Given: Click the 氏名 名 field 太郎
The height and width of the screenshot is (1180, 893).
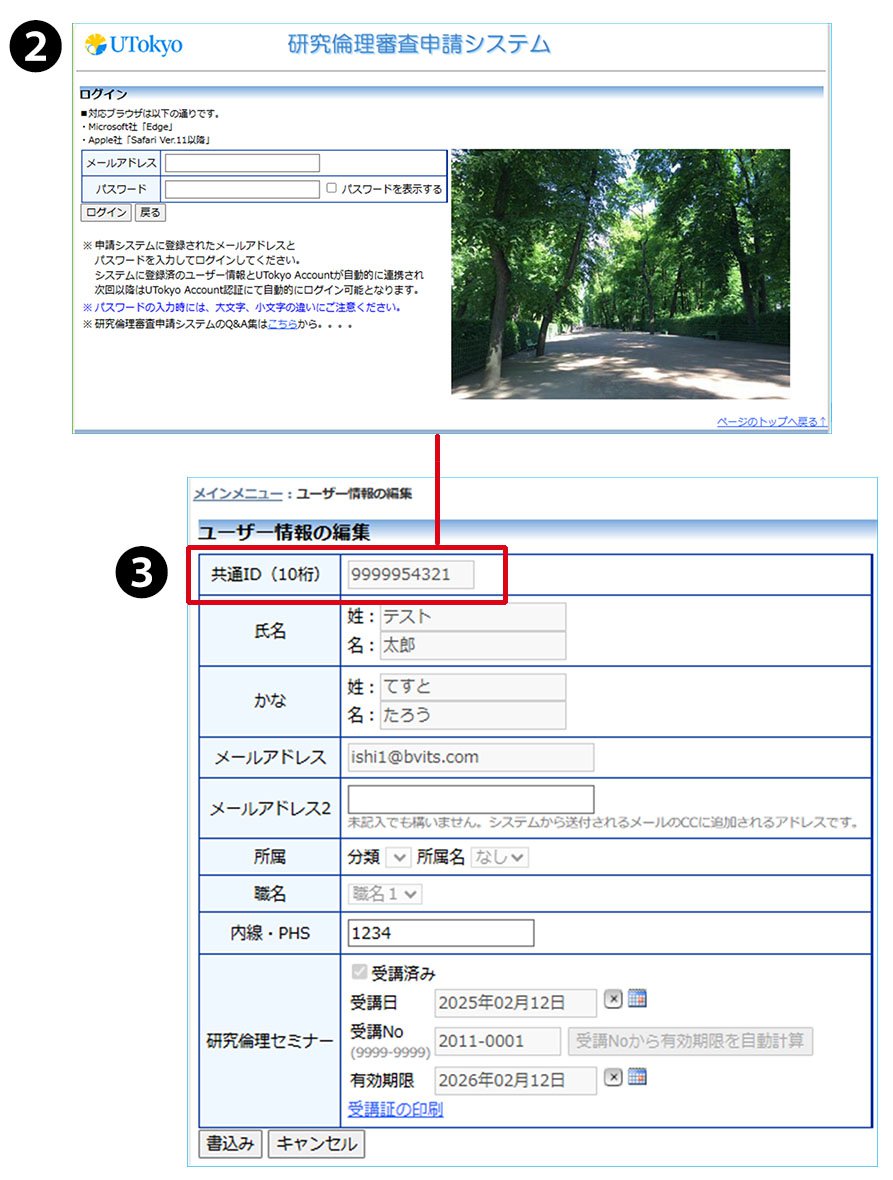Looking at the screenshot, I should [472, 646].
